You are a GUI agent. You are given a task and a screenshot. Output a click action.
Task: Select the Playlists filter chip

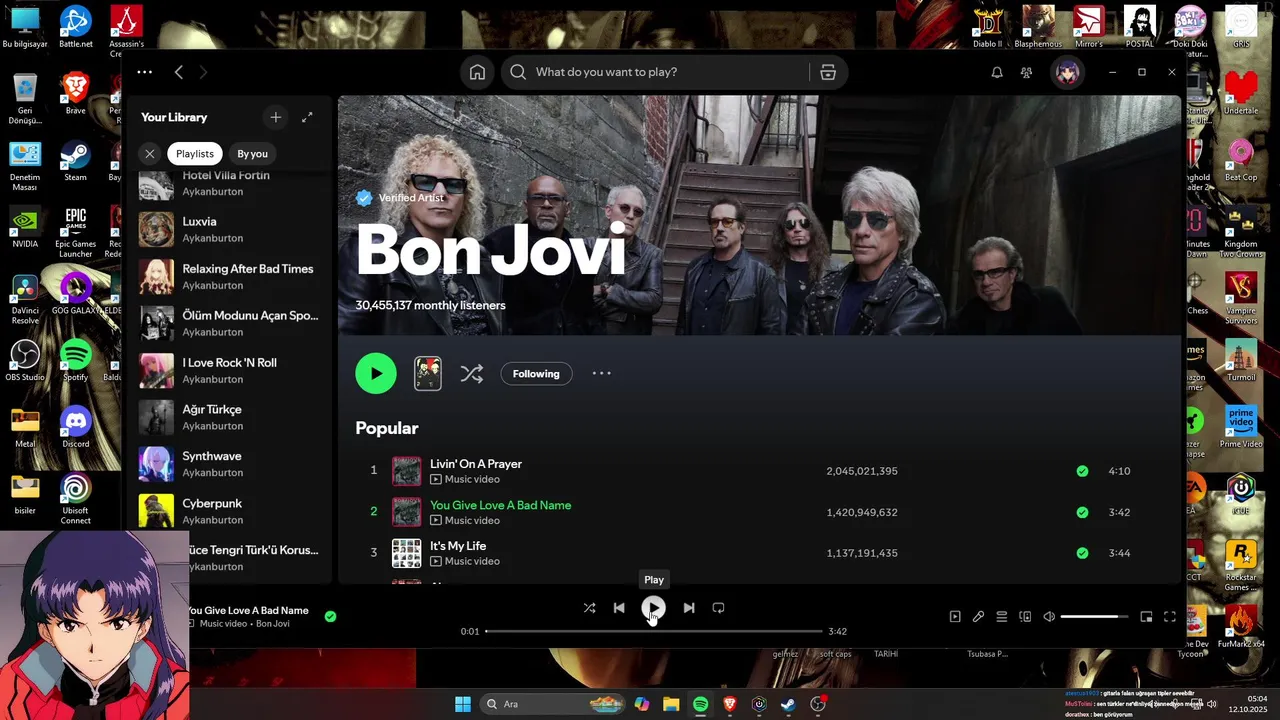[x=195, y=154]
